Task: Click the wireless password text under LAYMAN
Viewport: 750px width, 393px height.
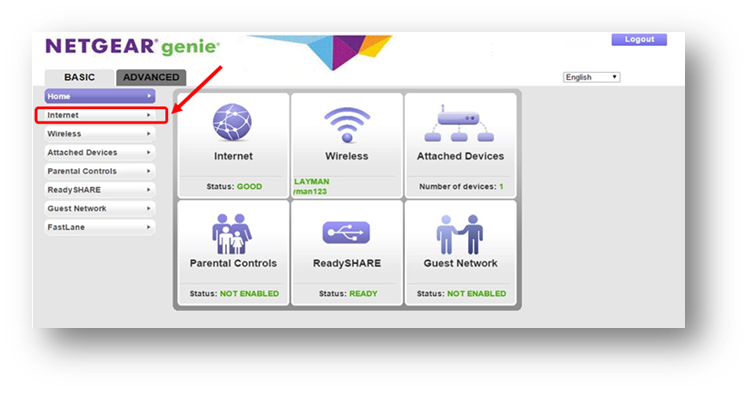Action: tap(310, 192)
